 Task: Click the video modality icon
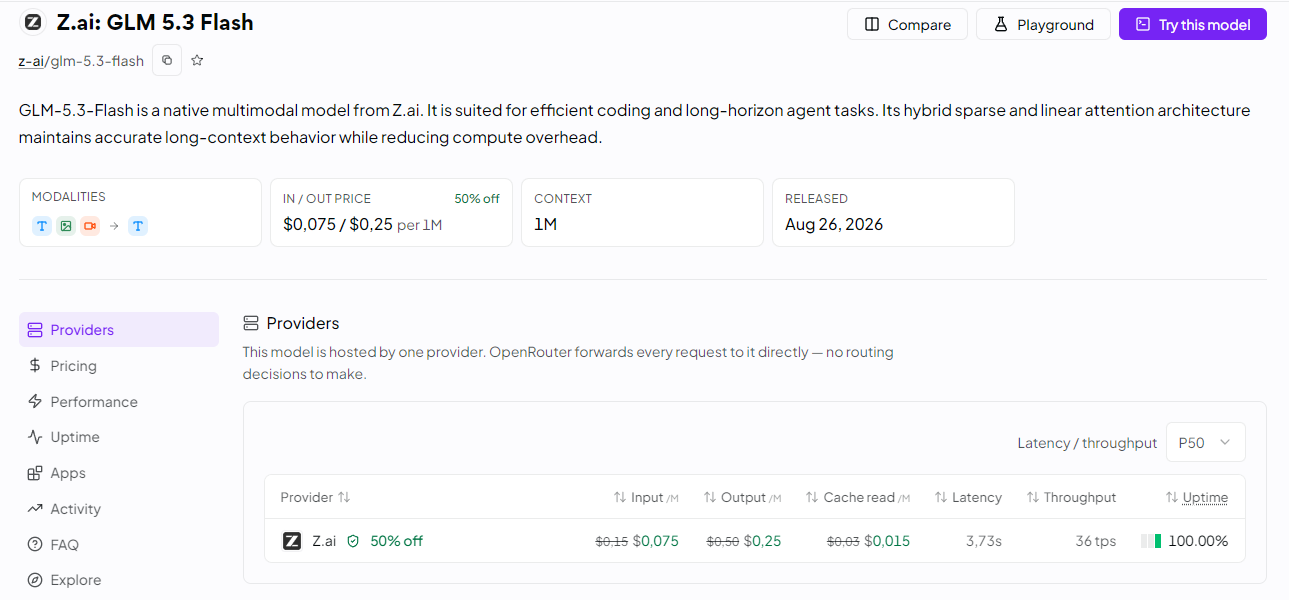point(90,226)
